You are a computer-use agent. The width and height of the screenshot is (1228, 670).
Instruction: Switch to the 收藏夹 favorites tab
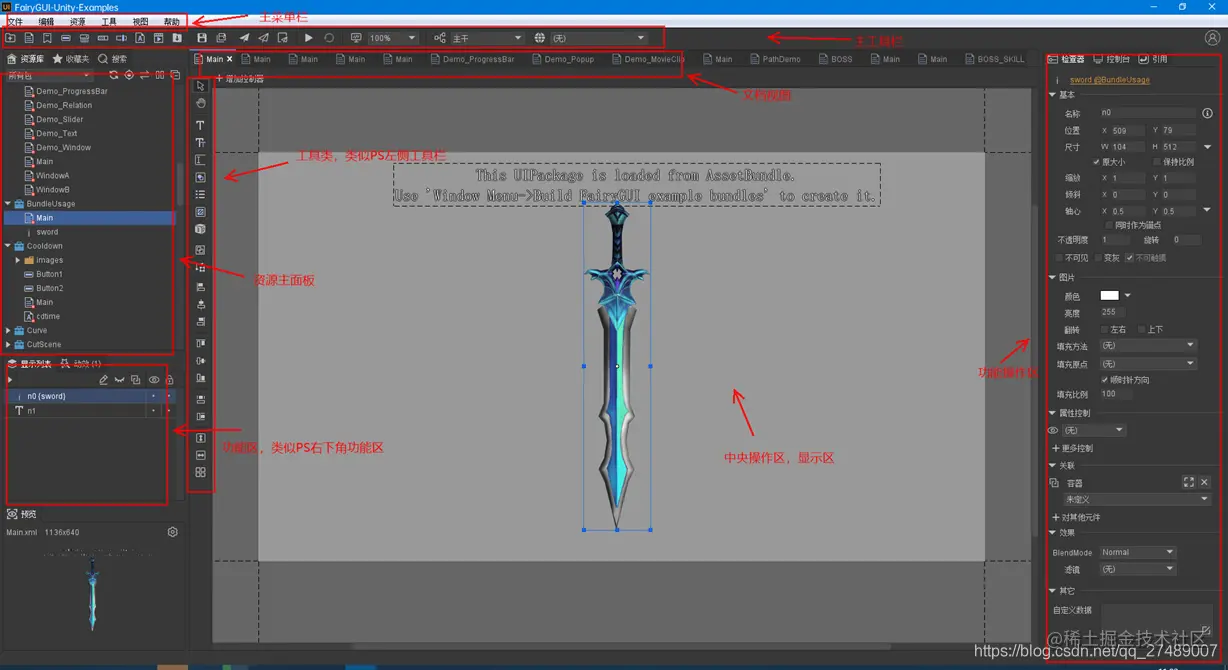point(71,59)
